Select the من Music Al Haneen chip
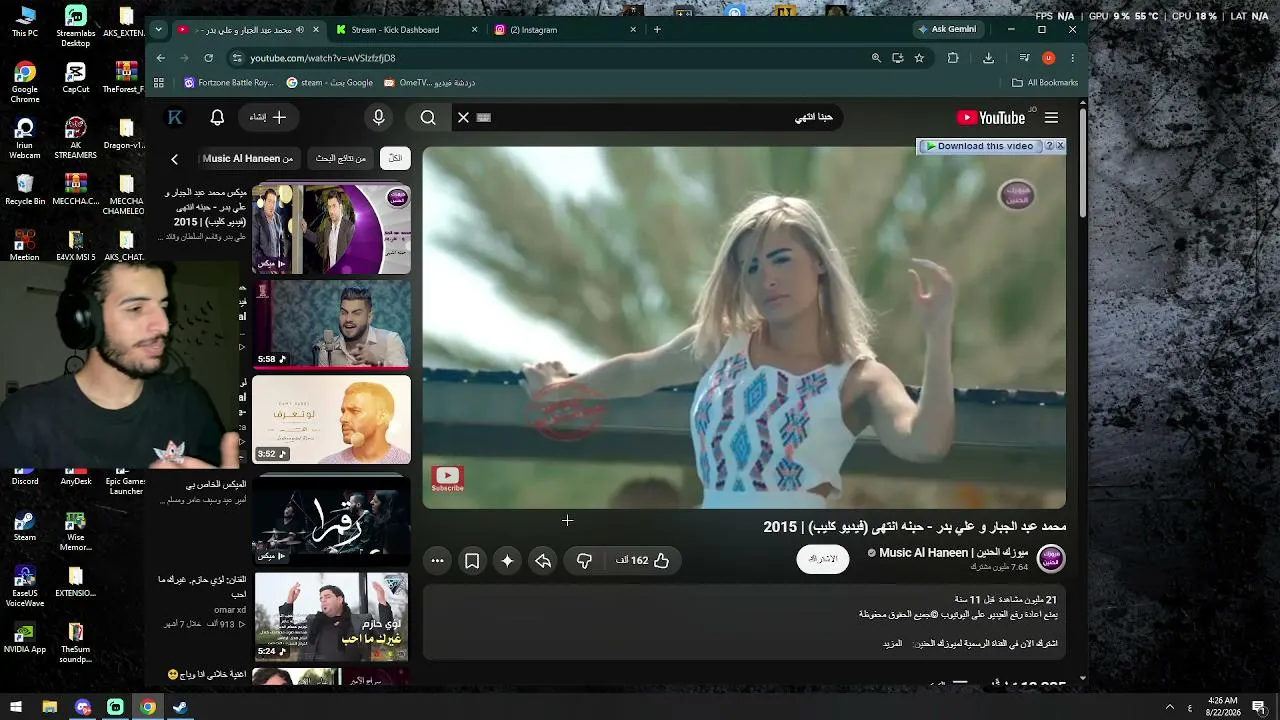The height and width of the screenshot is (720, 1280). point(248,158)
